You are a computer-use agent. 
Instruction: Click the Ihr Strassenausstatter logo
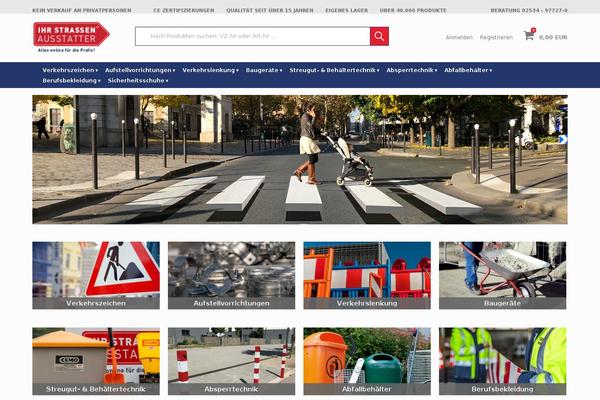71,37
